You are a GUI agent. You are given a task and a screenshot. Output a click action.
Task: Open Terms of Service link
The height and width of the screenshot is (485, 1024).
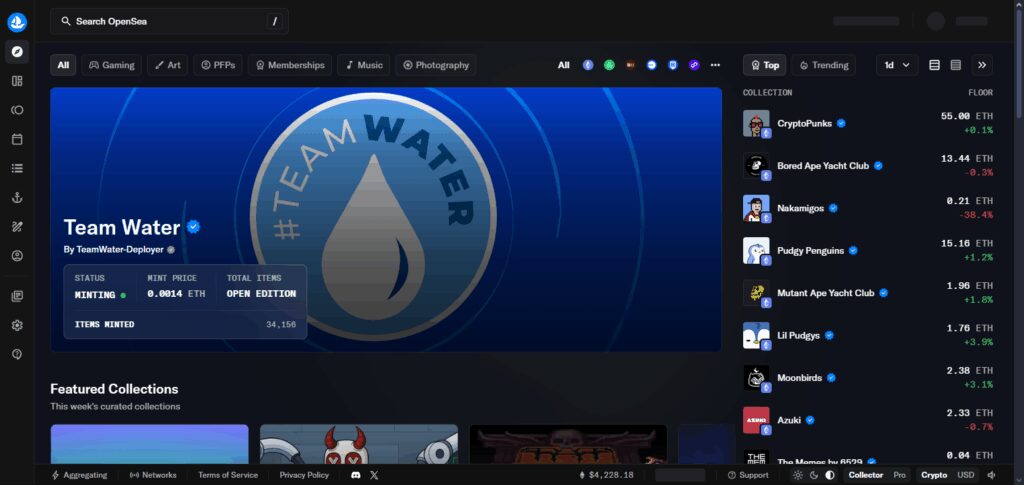[228, 475]
